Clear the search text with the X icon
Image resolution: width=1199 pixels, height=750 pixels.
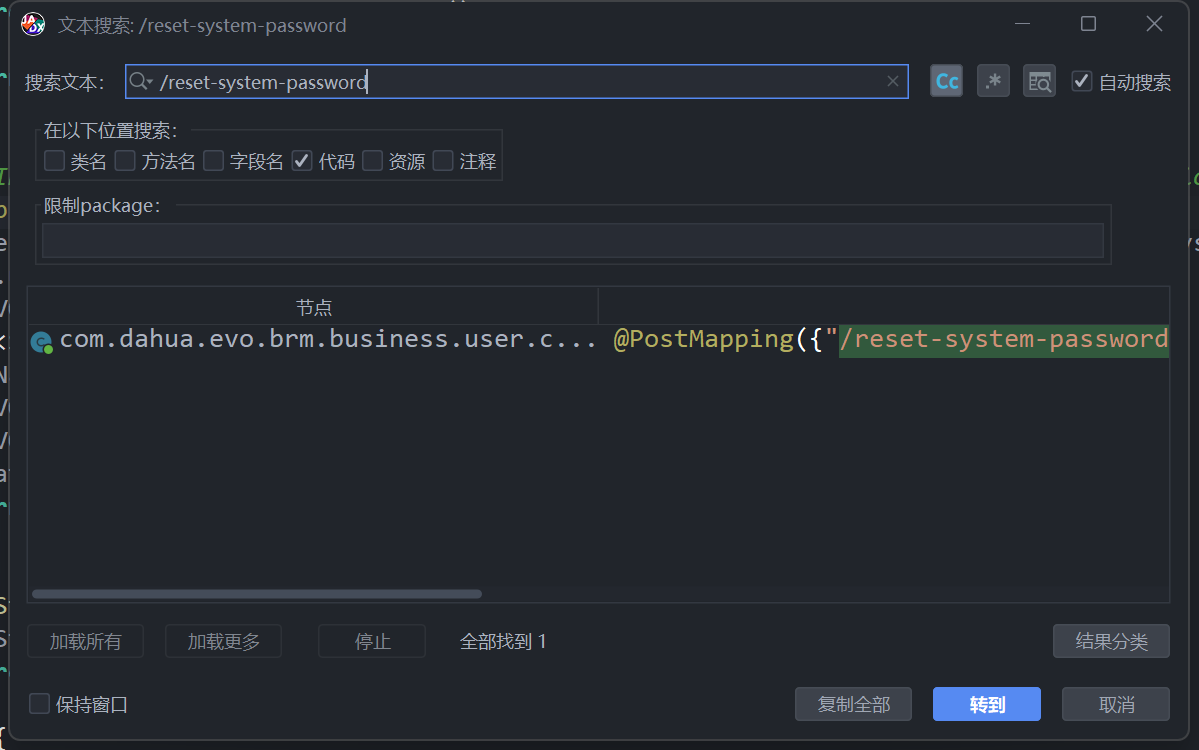tap(893, 82)
